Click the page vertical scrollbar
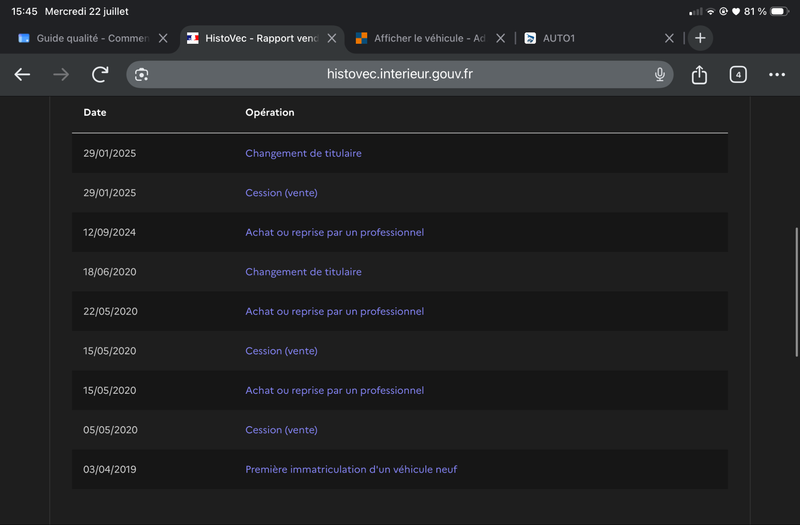This screenshot has height=525, width=800. pos(796,292)
